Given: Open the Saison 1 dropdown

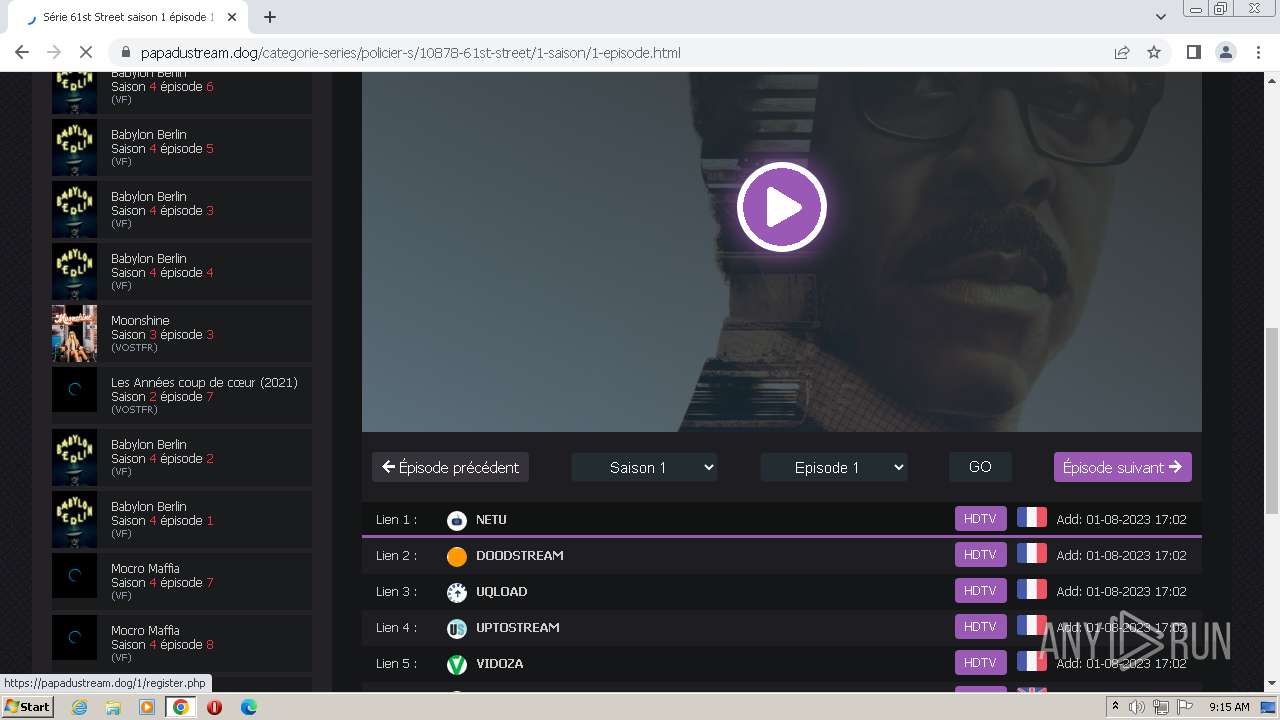Looking at the screenshot, I should click(x=645, y=467).
